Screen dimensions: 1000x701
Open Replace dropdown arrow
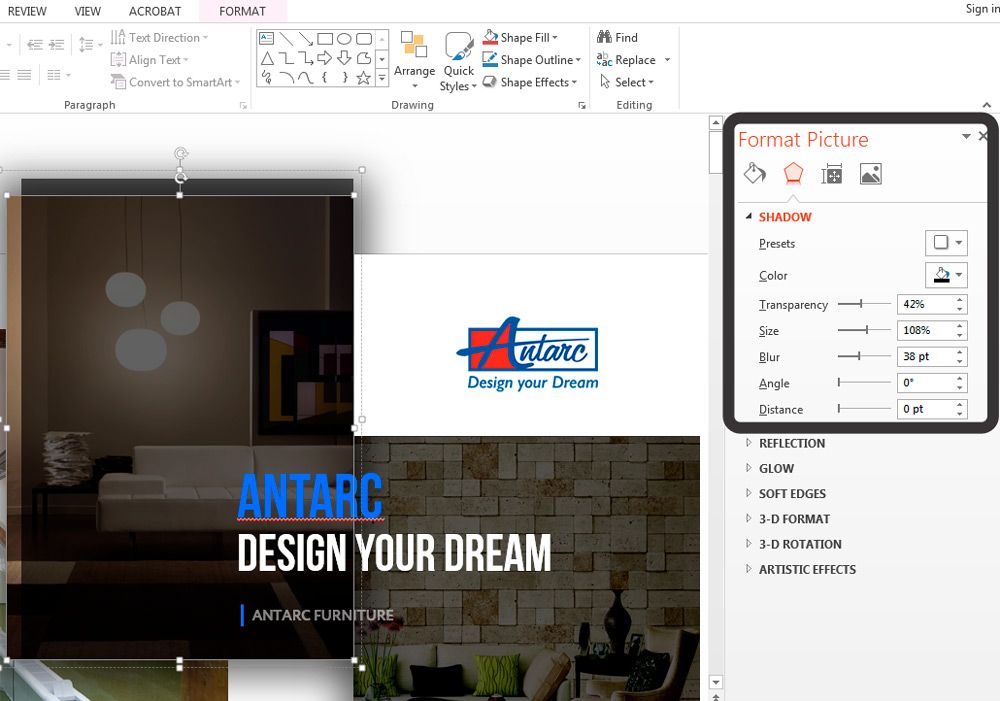(x=667, y=60)
